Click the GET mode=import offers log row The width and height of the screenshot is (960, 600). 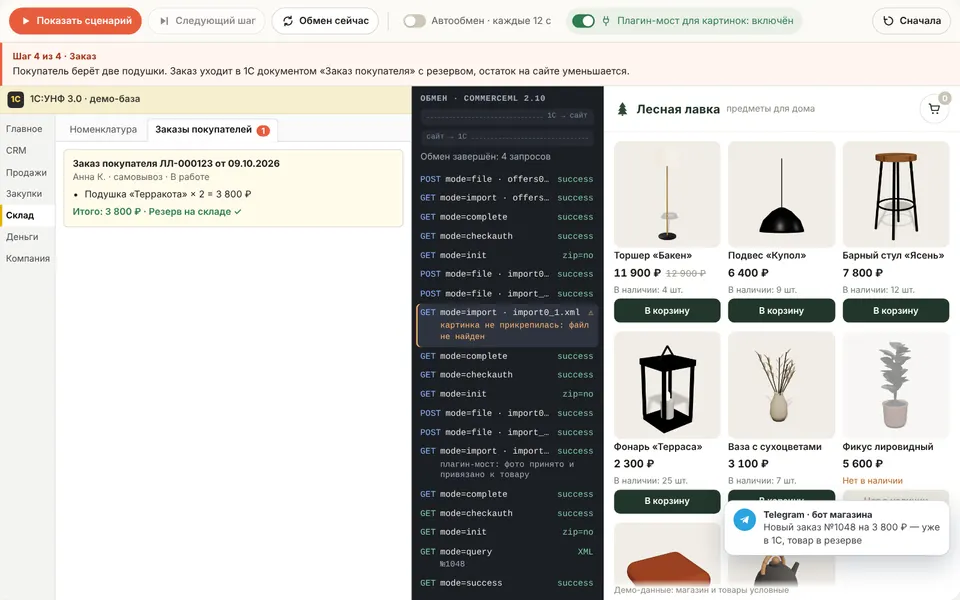click(x=506, y=198)
